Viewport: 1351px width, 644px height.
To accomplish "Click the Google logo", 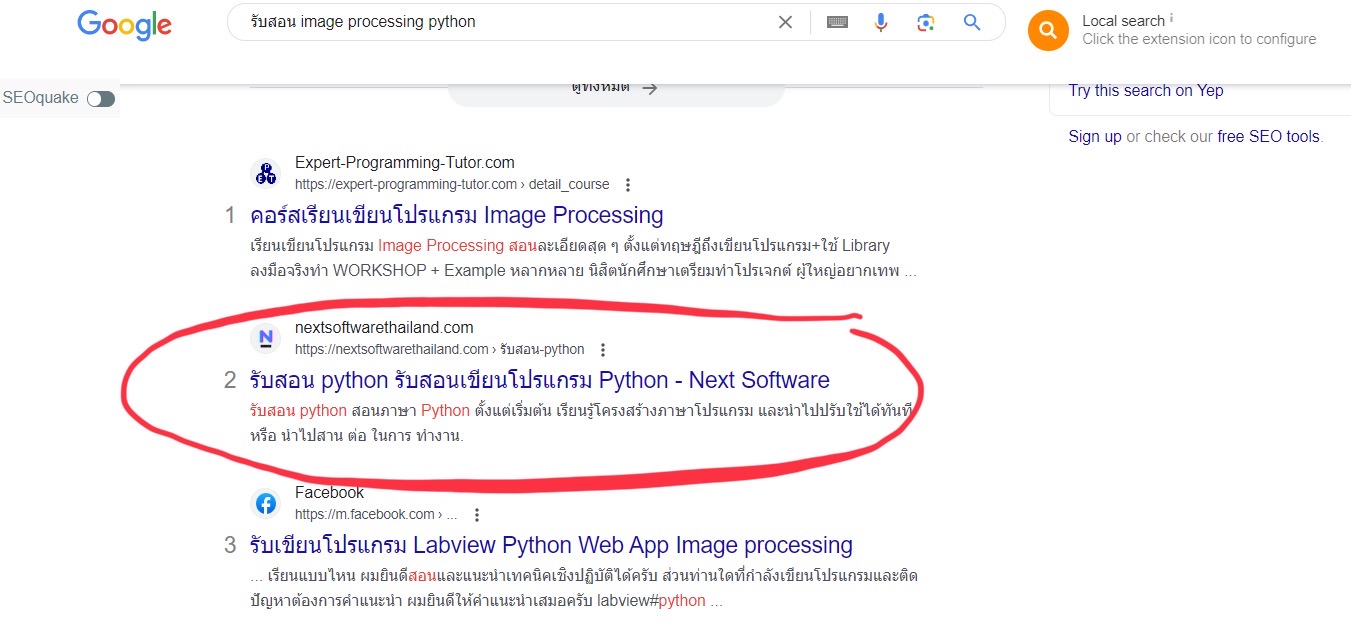I will [x=124, y=25].
